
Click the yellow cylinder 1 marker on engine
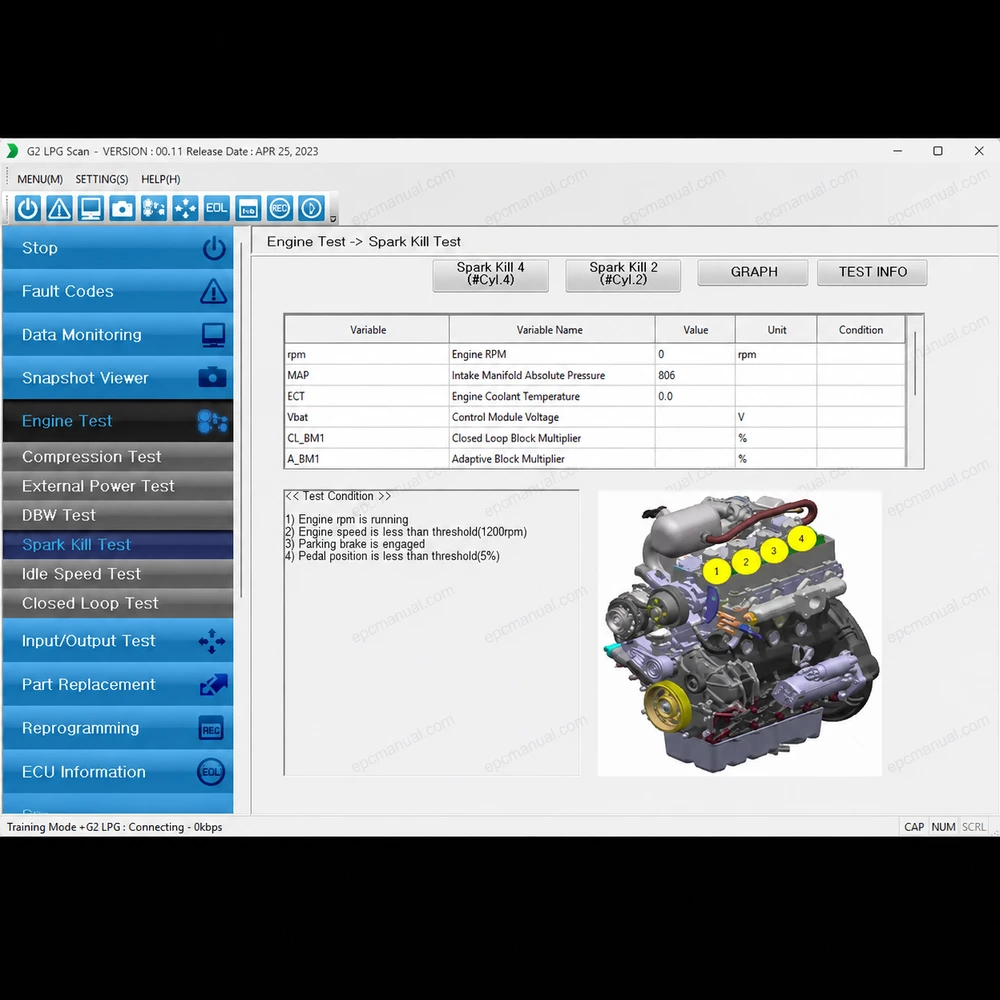716,571
